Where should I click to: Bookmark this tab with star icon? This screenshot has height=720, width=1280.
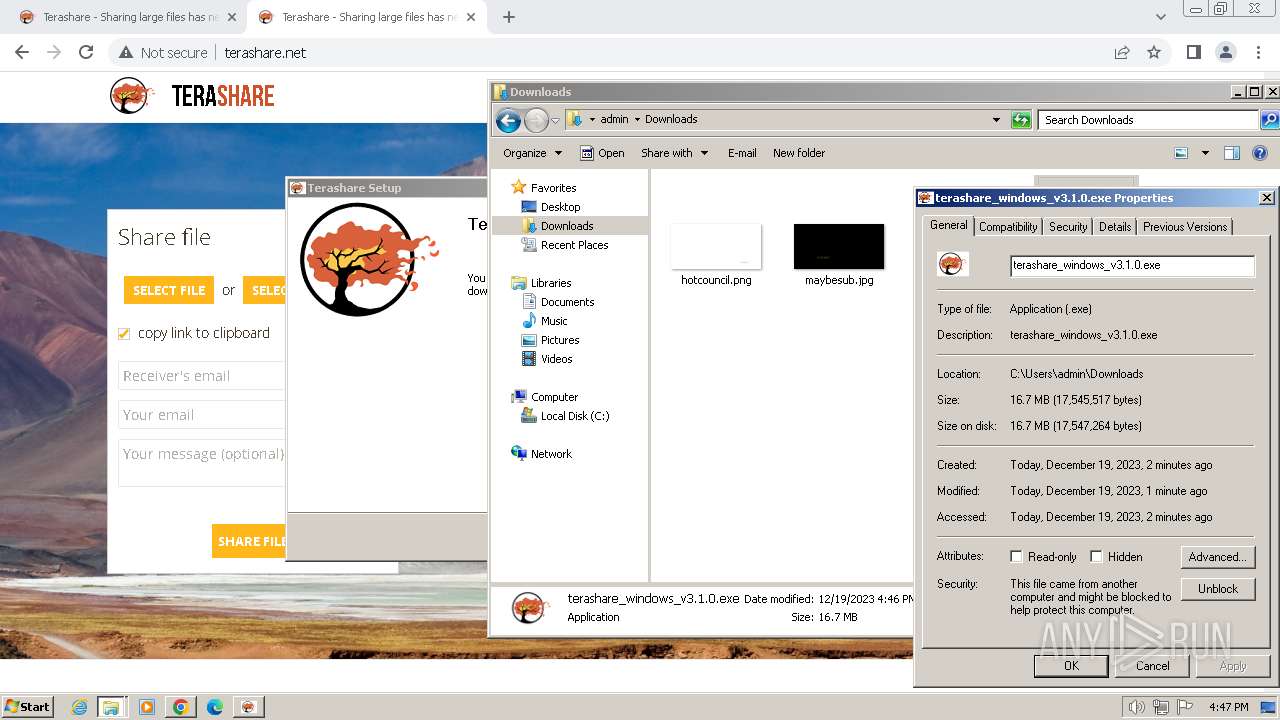coord(1154,52)
